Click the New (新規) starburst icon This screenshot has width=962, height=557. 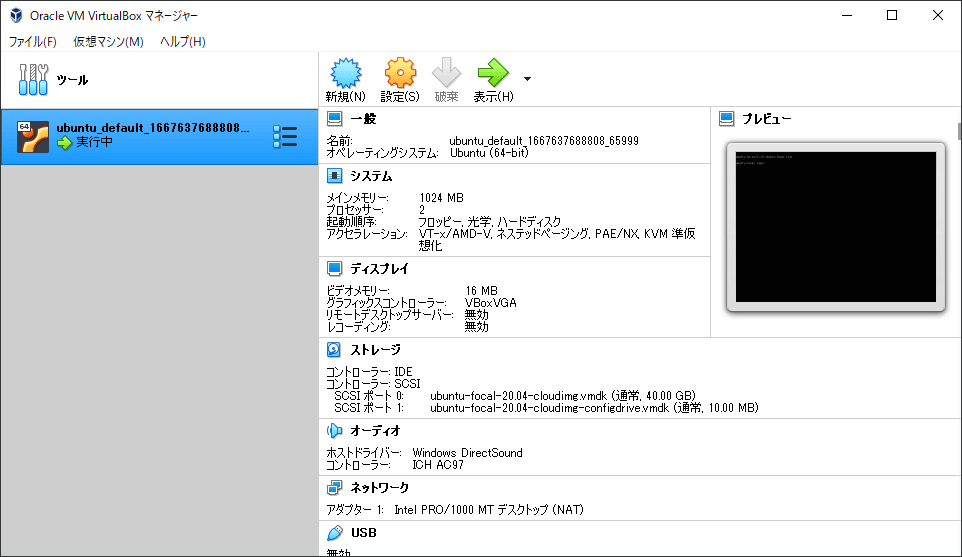click(345, 73)
